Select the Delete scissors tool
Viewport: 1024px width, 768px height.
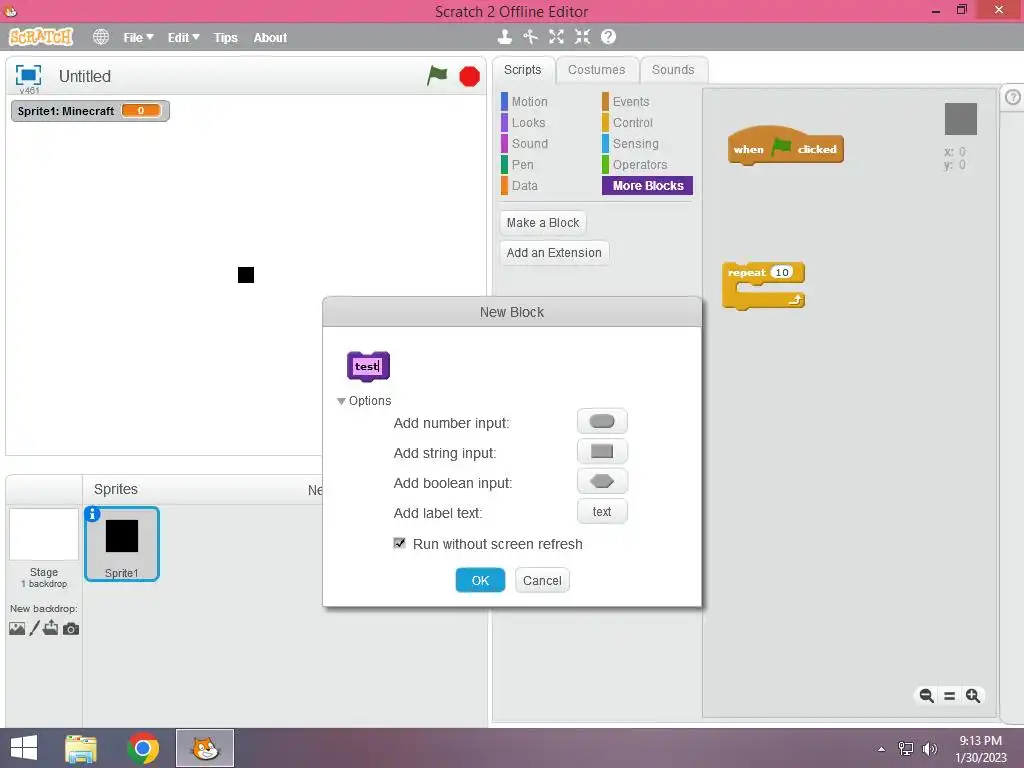(x=530, y=37)
